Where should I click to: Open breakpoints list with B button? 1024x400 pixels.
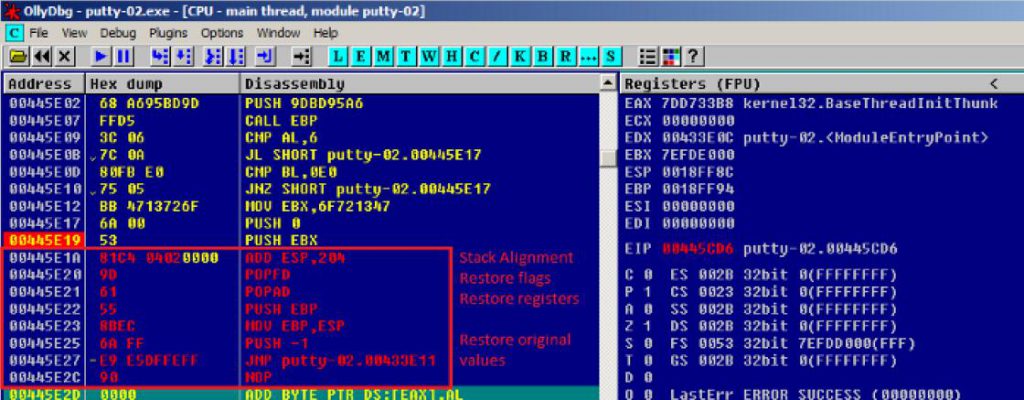point(541,57)
